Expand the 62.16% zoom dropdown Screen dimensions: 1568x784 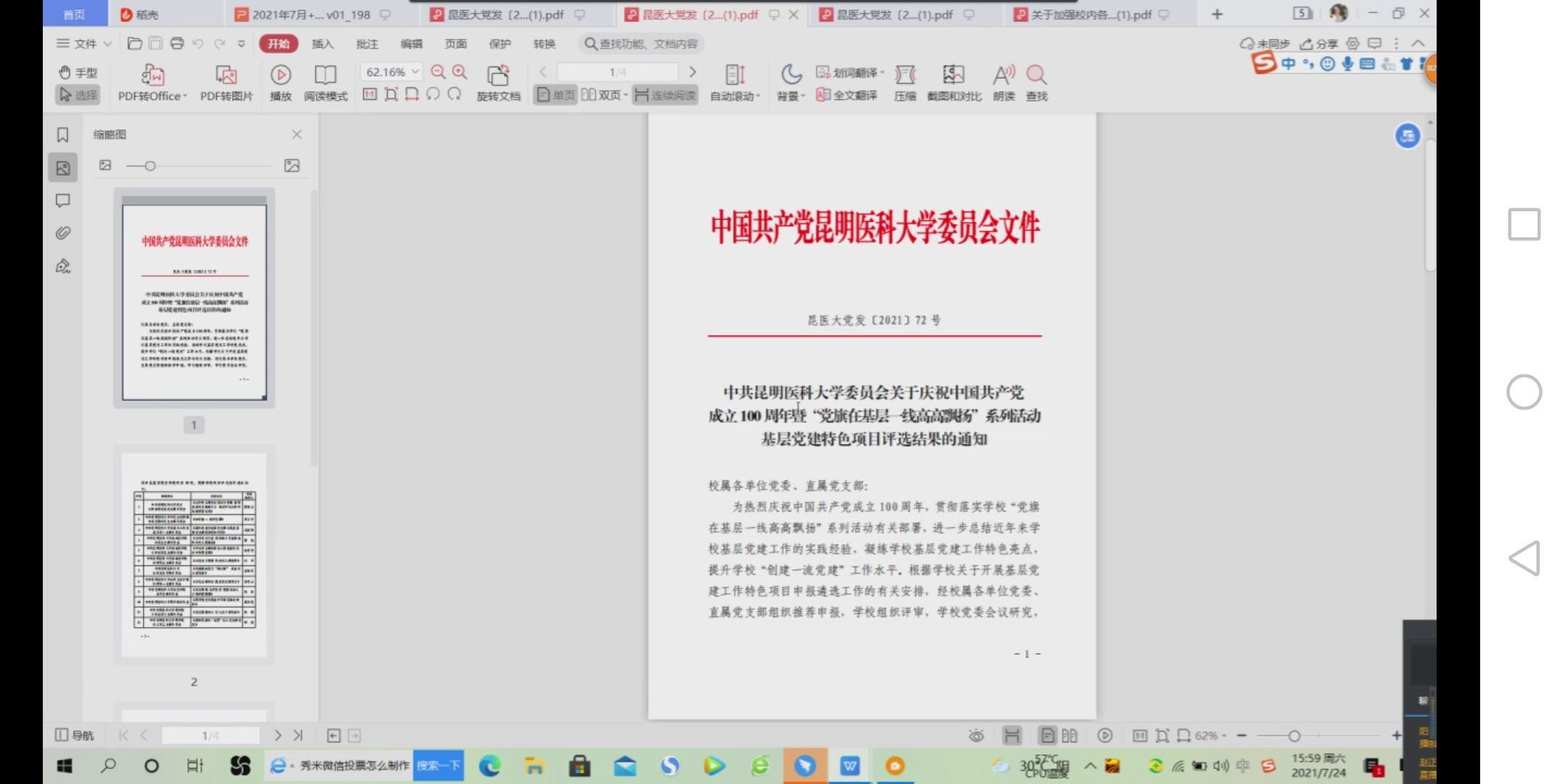tap(415, 72)
